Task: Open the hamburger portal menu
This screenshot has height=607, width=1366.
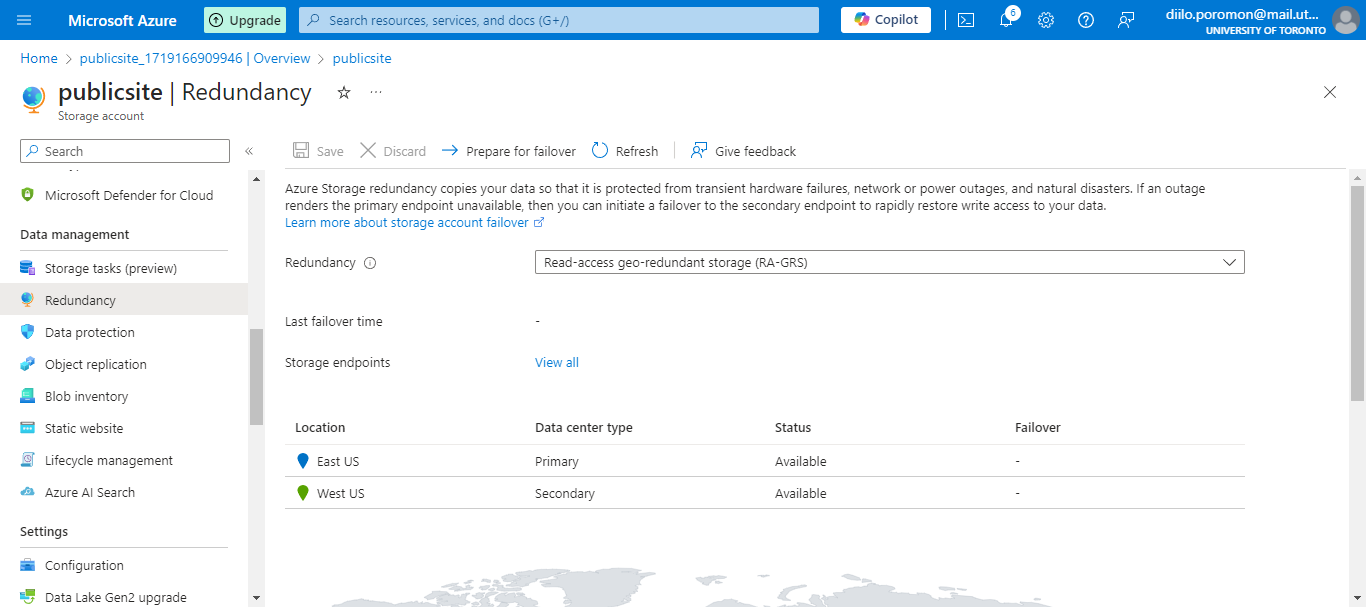Action: [x=24, y=20]
